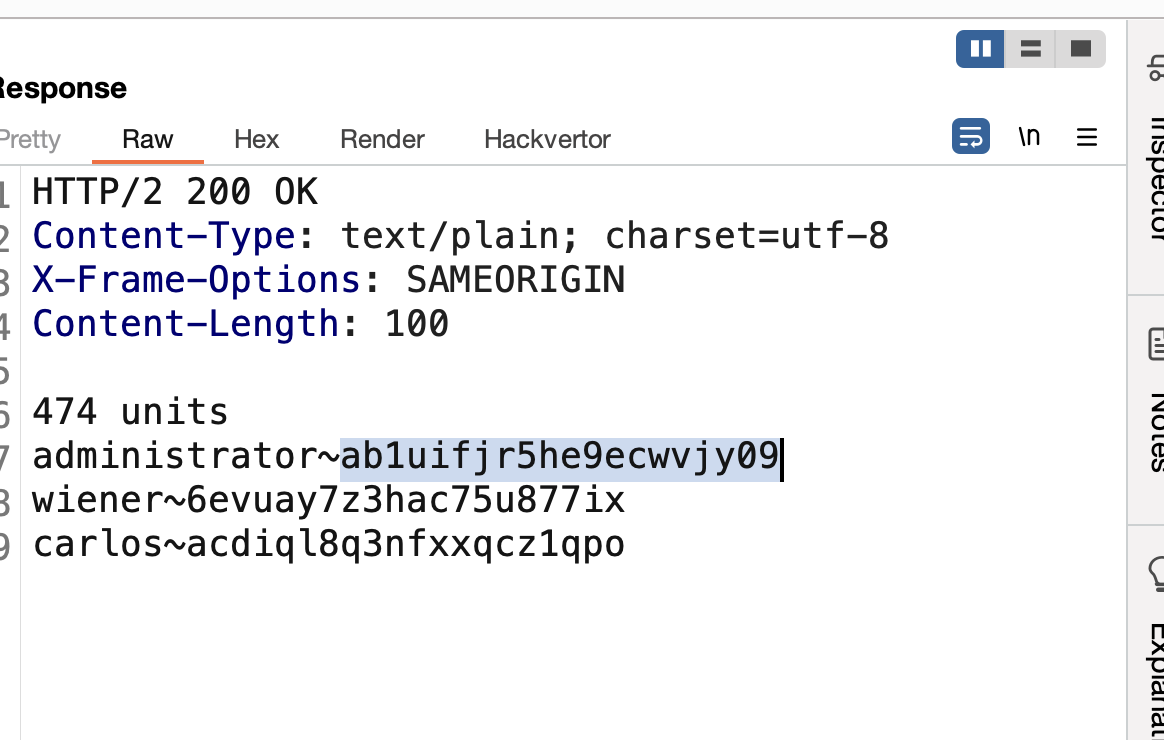Open the response hamburger options menu
The width and height of the screenshot is (1164, 740).
coord(1087,137)
